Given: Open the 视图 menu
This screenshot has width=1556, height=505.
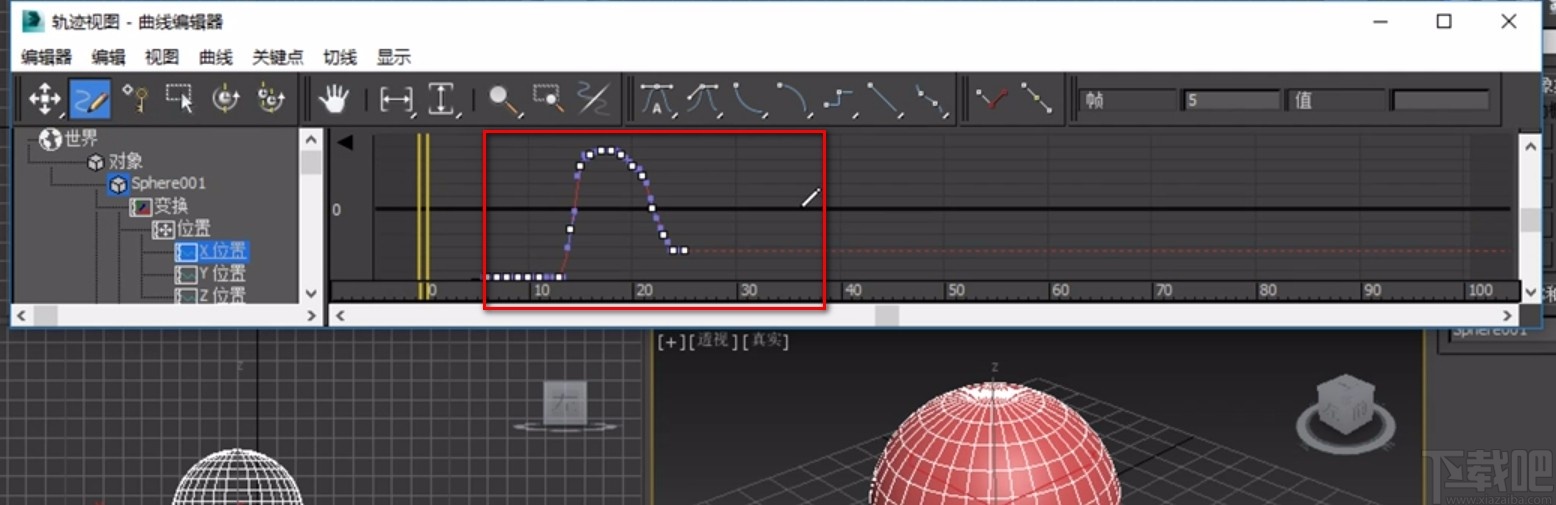Looking at the screenshot, I should (162, 57).
